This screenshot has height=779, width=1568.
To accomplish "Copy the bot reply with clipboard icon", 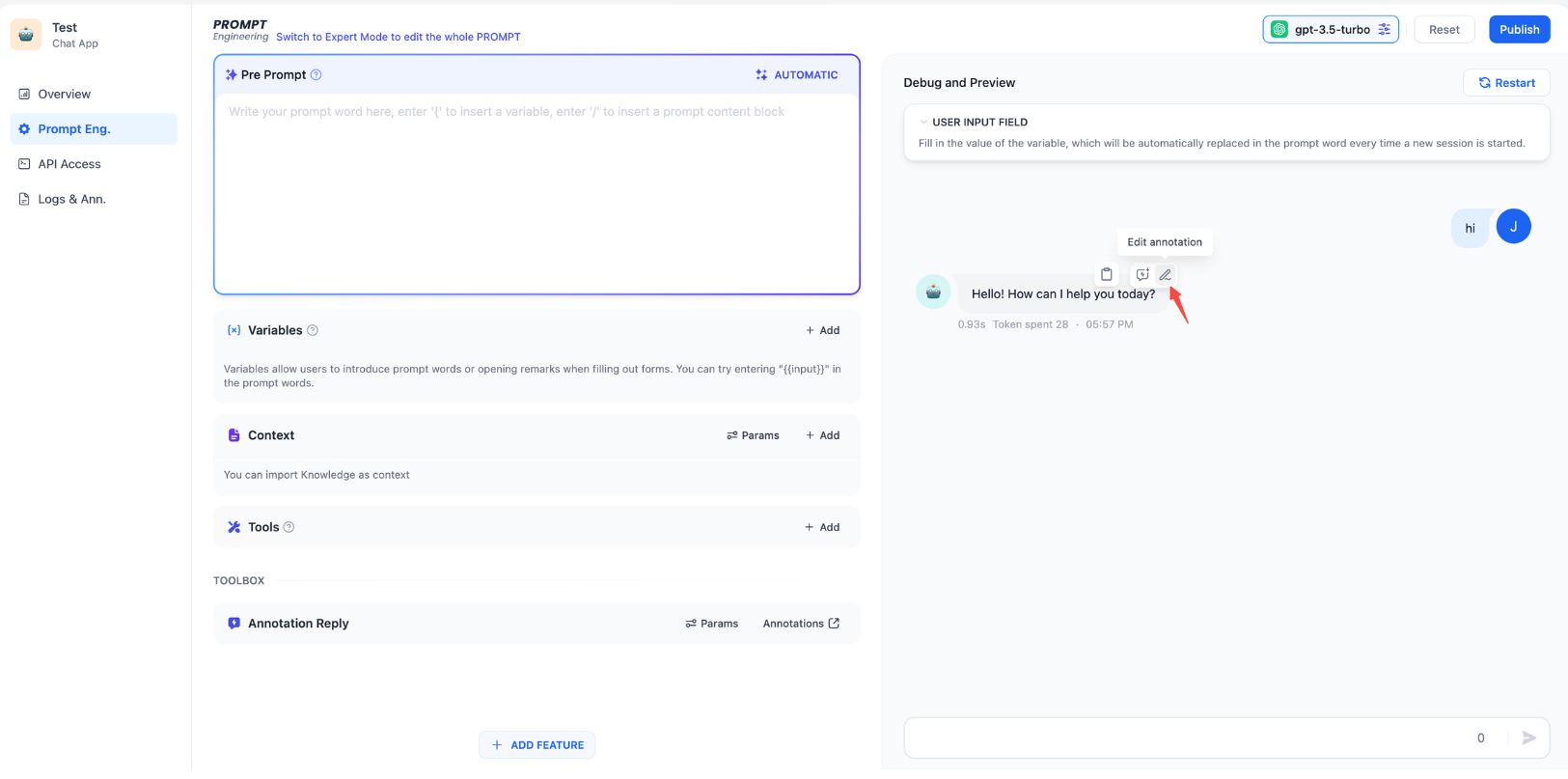I will (1107, 274).
